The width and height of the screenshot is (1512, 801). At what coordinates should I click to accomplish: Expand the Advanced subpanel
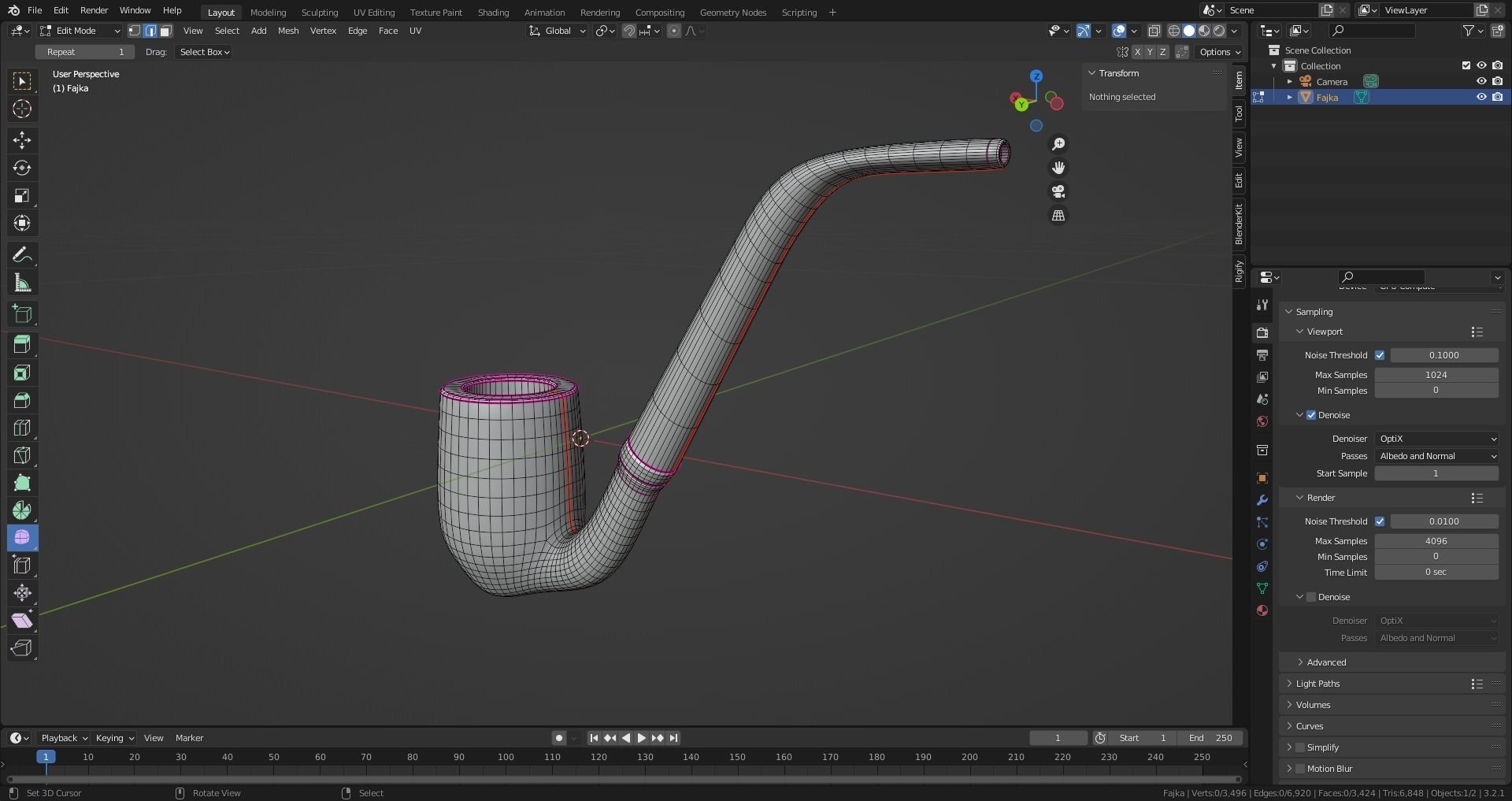point(1326,662)
